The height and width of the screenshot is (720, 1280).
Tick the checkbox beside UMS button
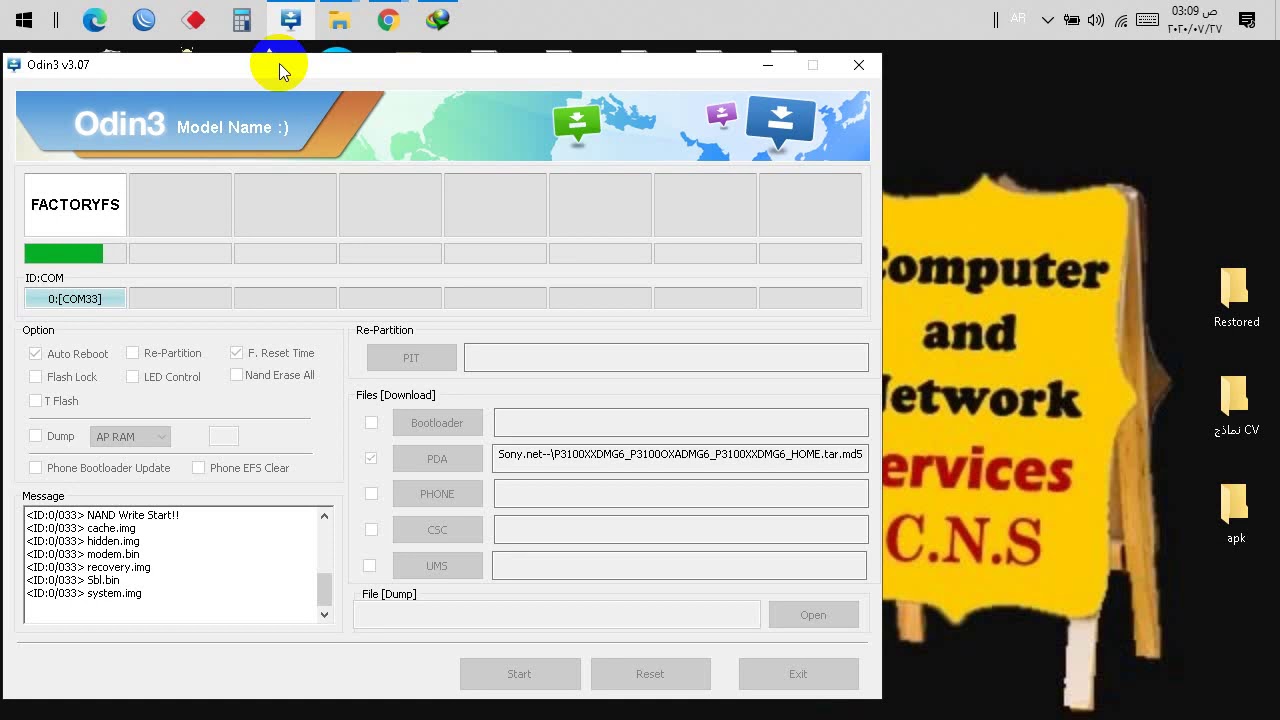click(x=369, y=566)
